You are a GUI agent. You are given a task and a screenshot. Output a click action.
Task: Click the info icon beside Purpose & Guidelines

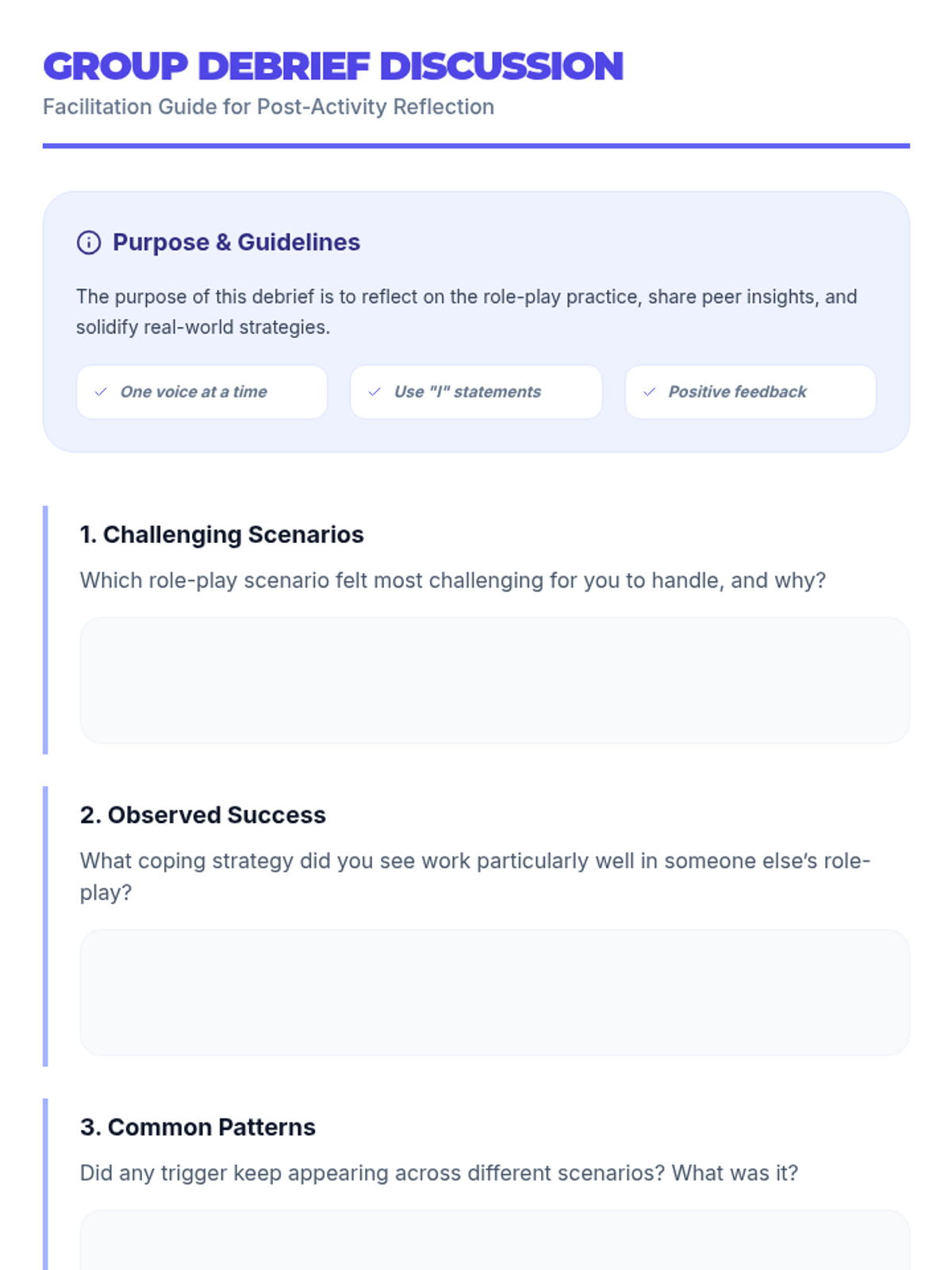pyautogui.click(x=89, y=243)
